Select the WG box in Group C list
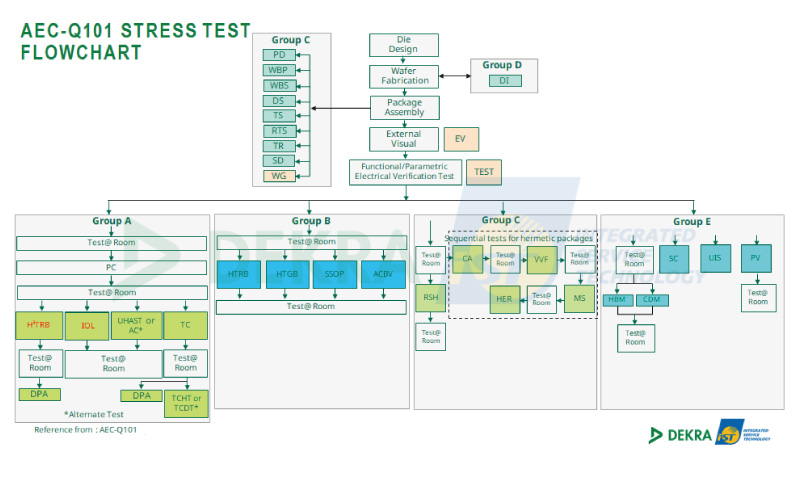800x480 pixels. pyautogui.click(x=278, y=176)
